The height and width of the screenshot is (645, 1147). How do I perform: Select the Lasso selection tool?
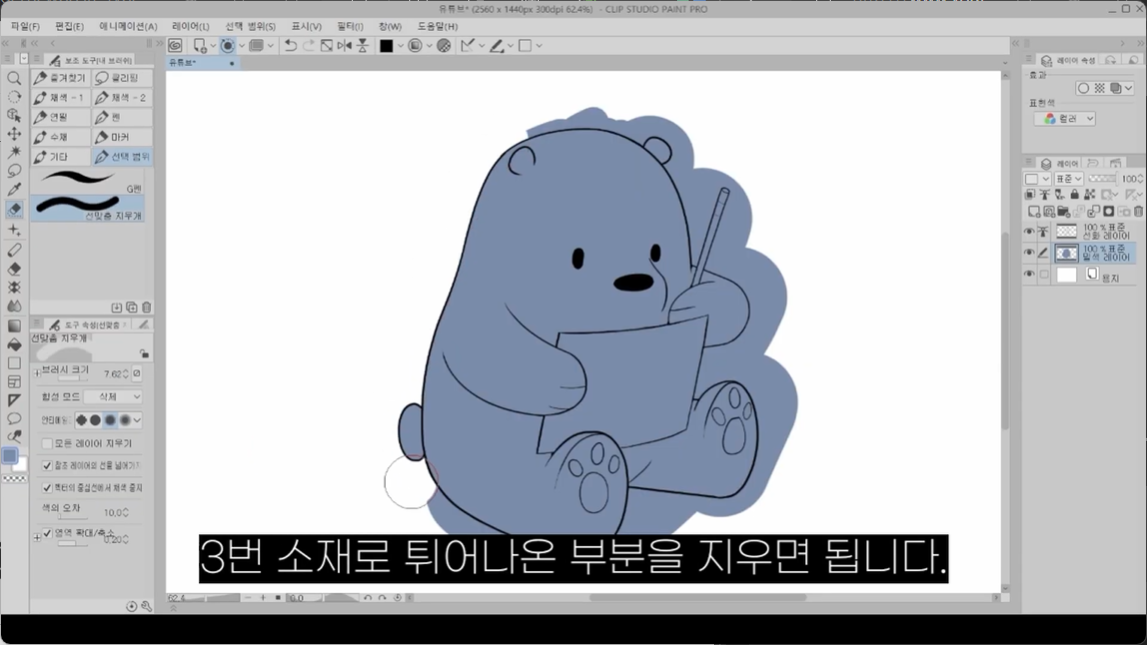pos(14,171)
